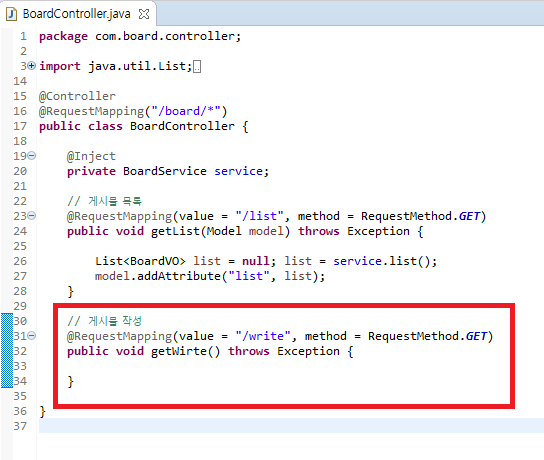Click the package keyword on line 1
The width and height of the screenshot is (544, 460).
click(63, 36)
